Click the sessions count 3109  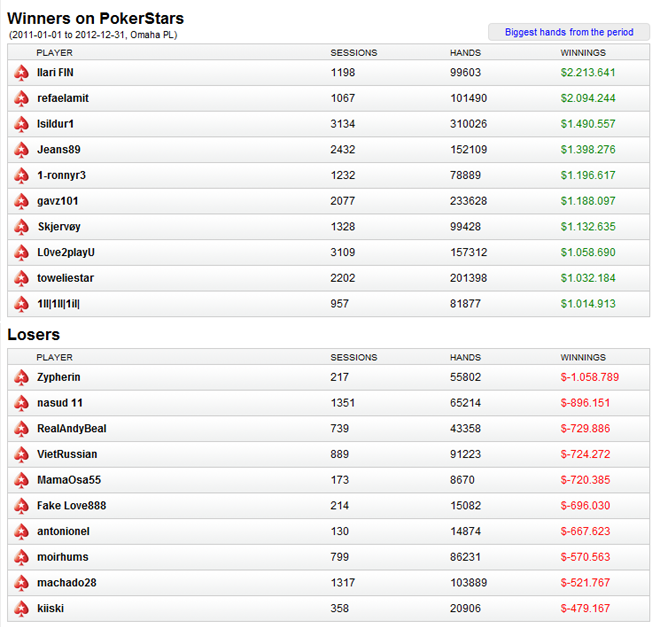[x=343, y=252]
